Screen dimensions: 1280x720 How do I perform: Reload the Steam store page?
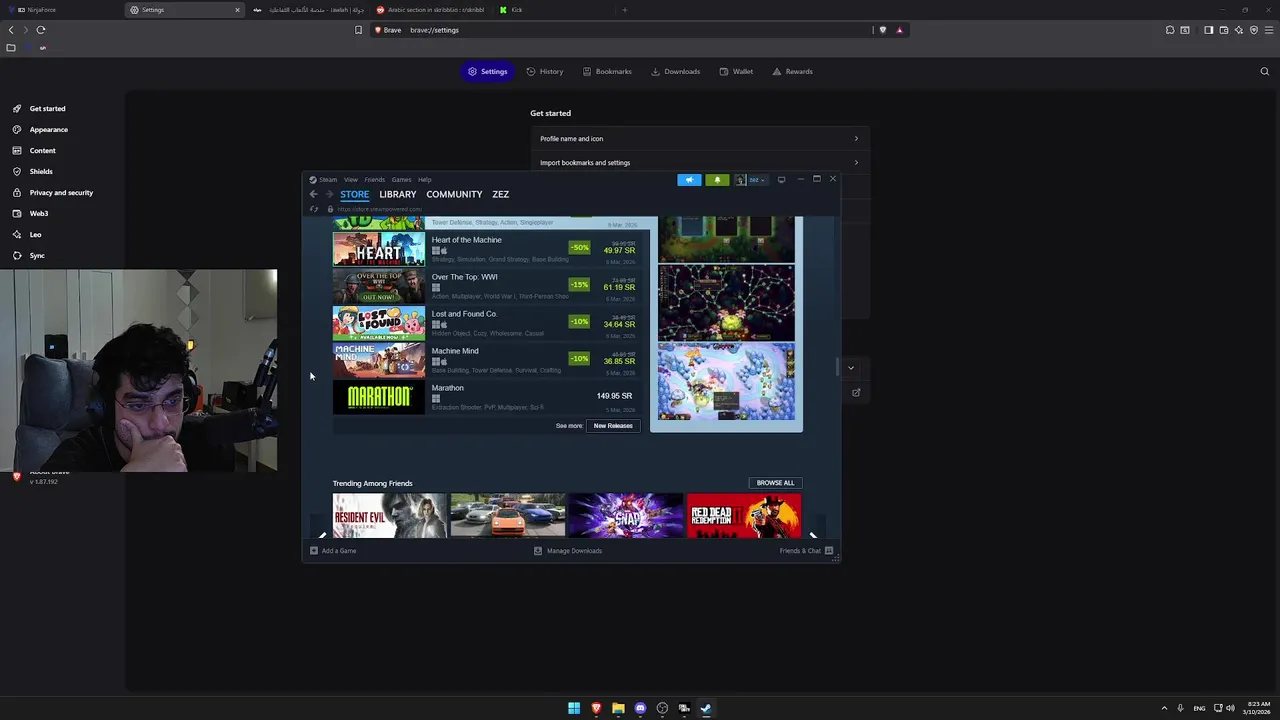(x=314, y=209)
